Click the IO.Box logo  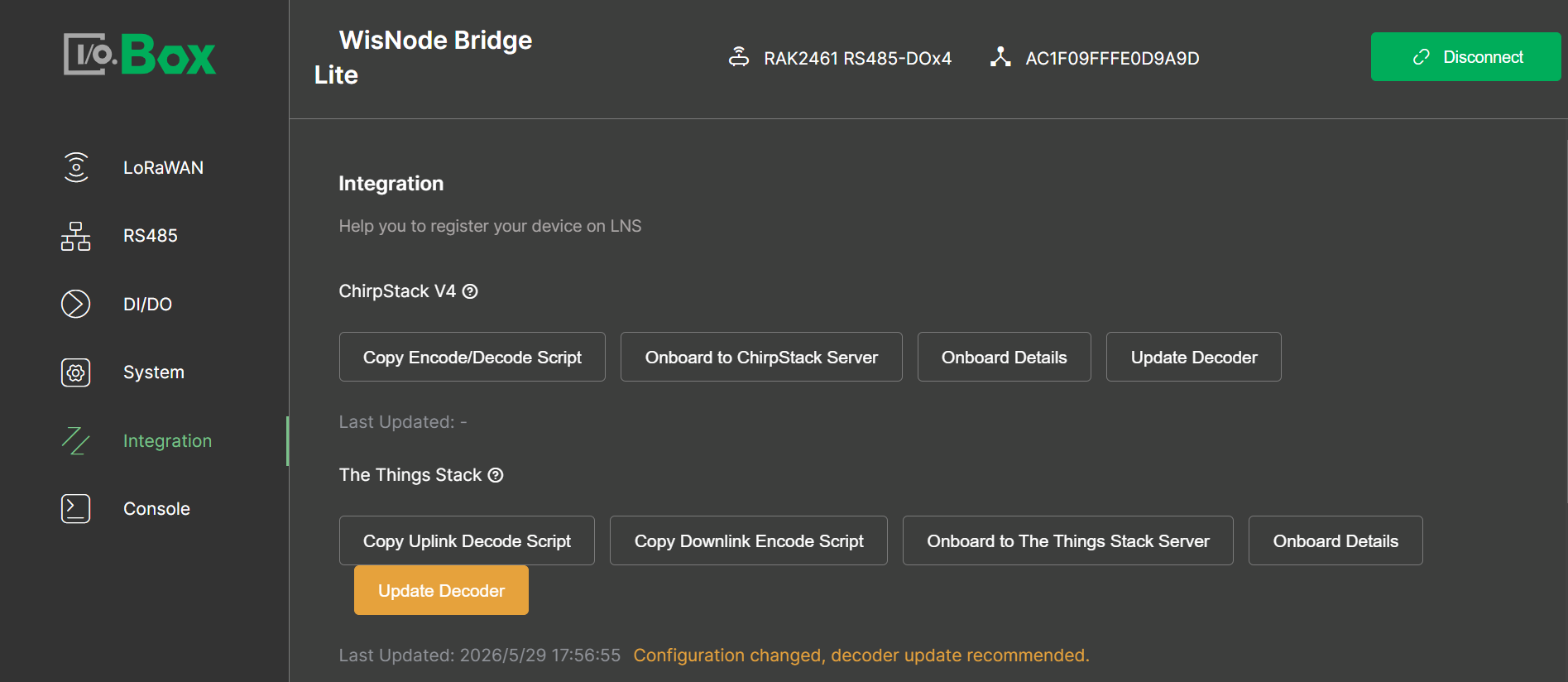[x=140, y=55]
